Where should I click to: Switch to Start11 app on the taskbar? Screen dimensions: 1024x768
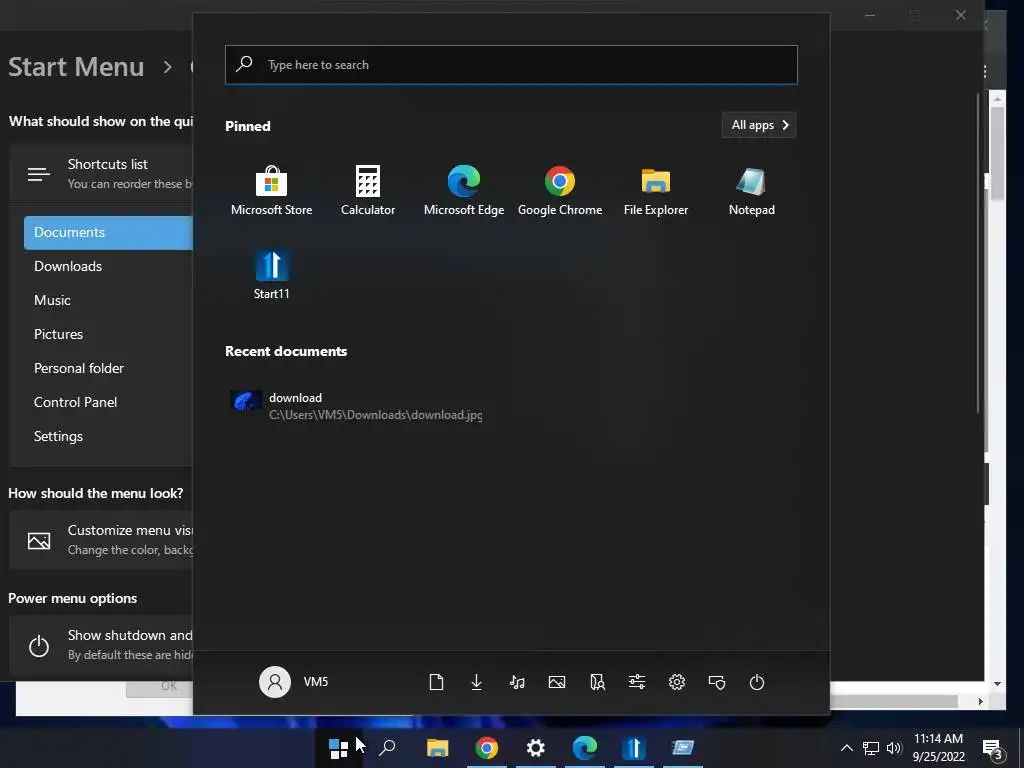click(633, 748)
